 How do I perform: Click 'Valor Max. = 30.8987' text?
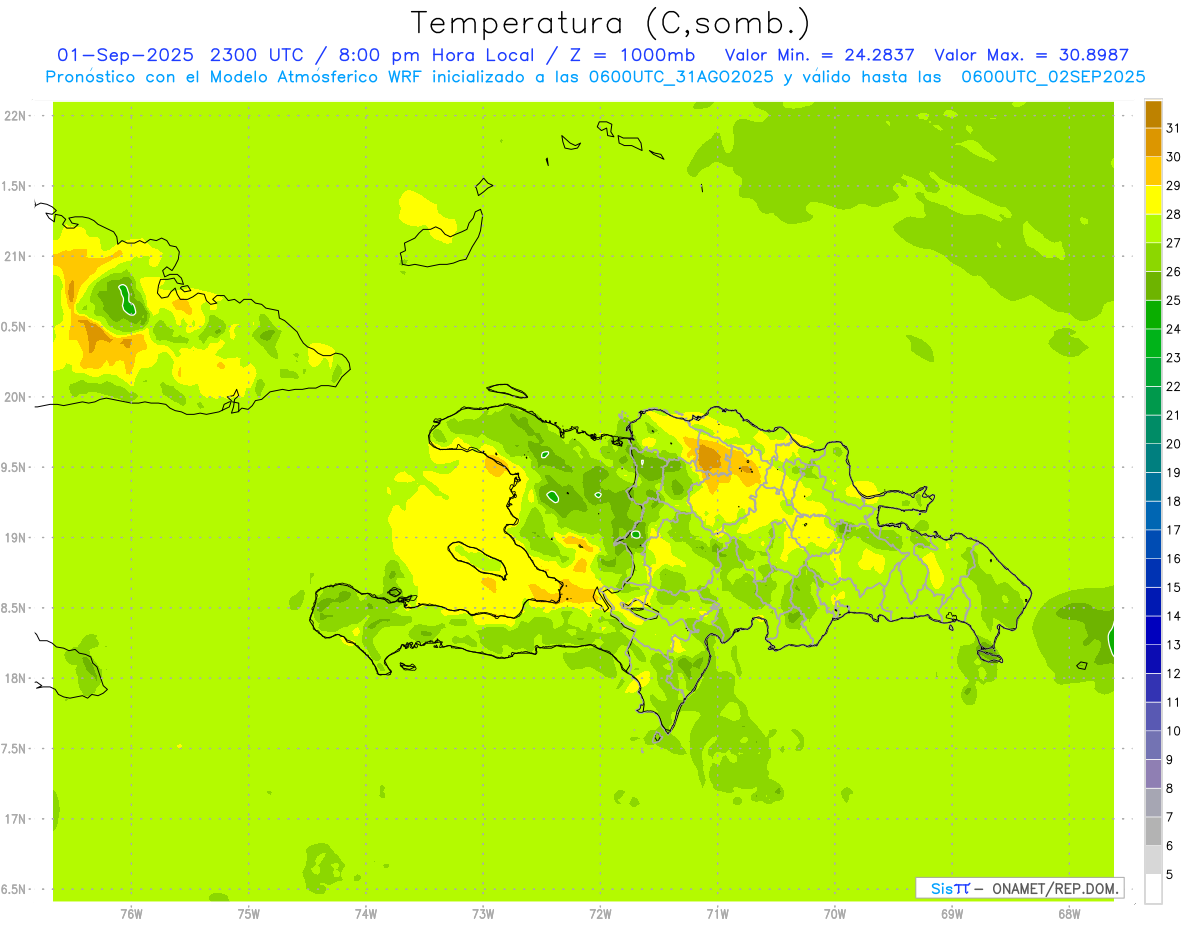click(x=1031, y=55)
